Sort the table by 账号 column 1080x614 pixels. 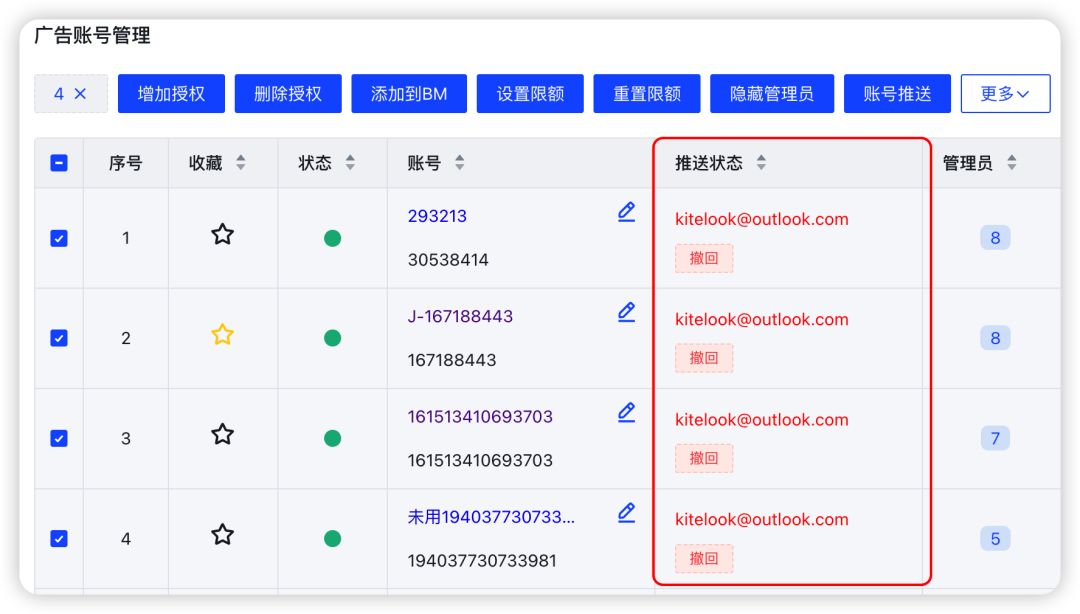[459, 162]
